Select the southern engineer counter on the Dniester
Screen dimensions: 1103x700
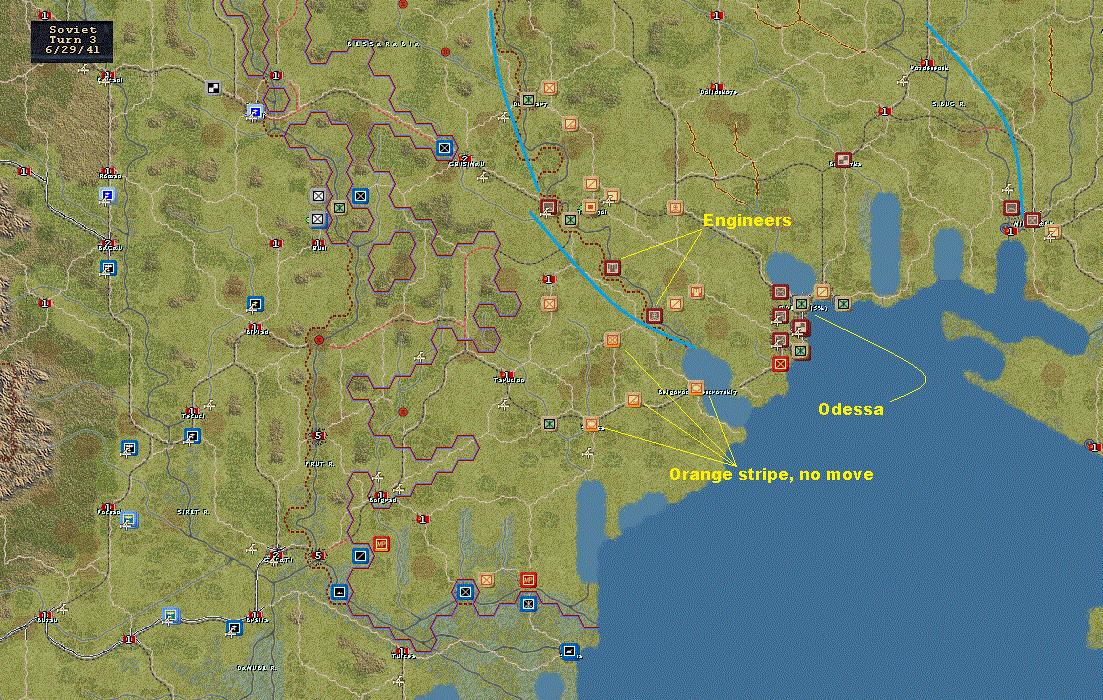[654, 316]
